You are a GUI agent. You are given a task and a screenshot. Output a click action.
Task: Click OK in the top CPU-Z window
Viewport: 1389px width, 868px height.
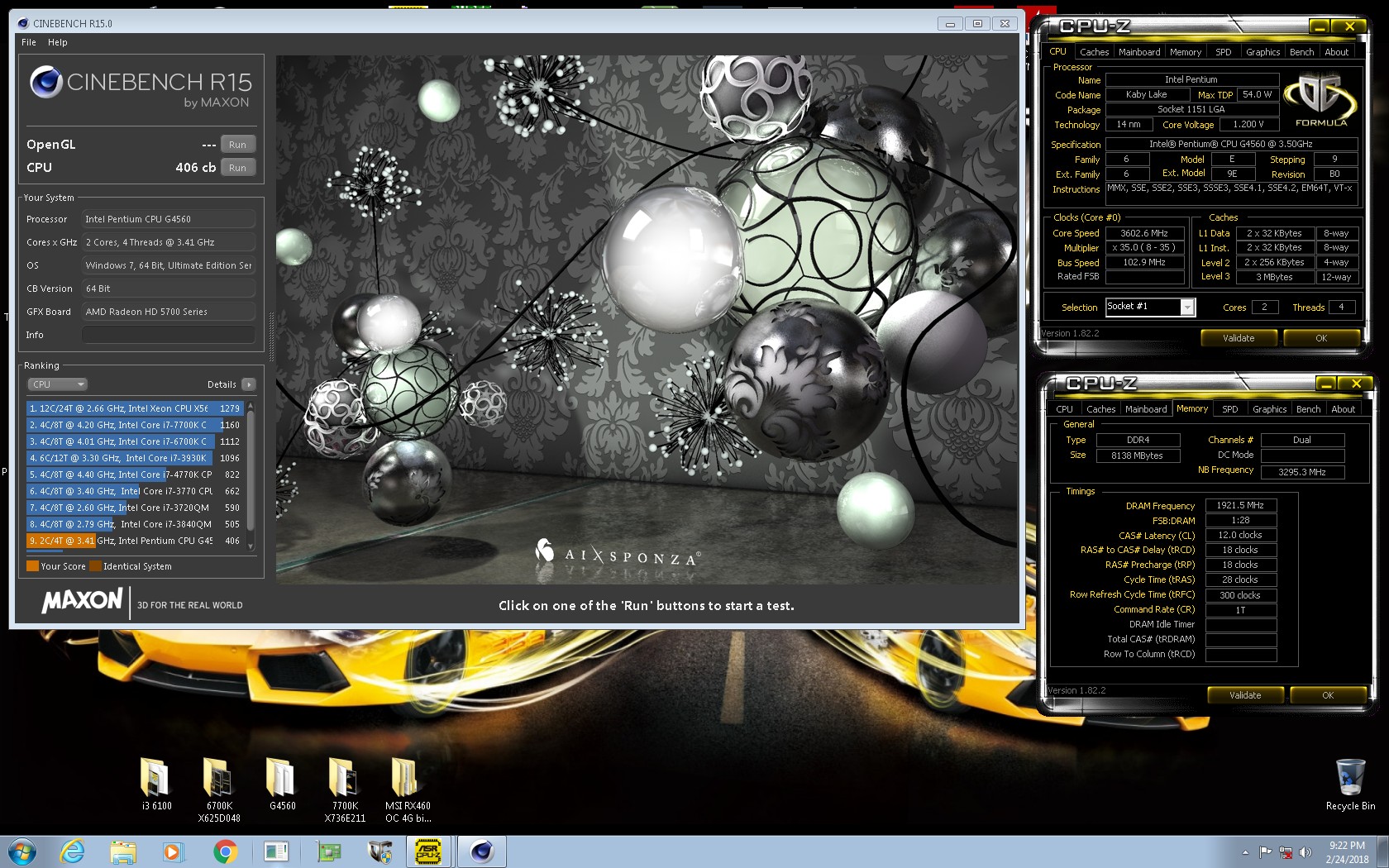point(1321,338)
